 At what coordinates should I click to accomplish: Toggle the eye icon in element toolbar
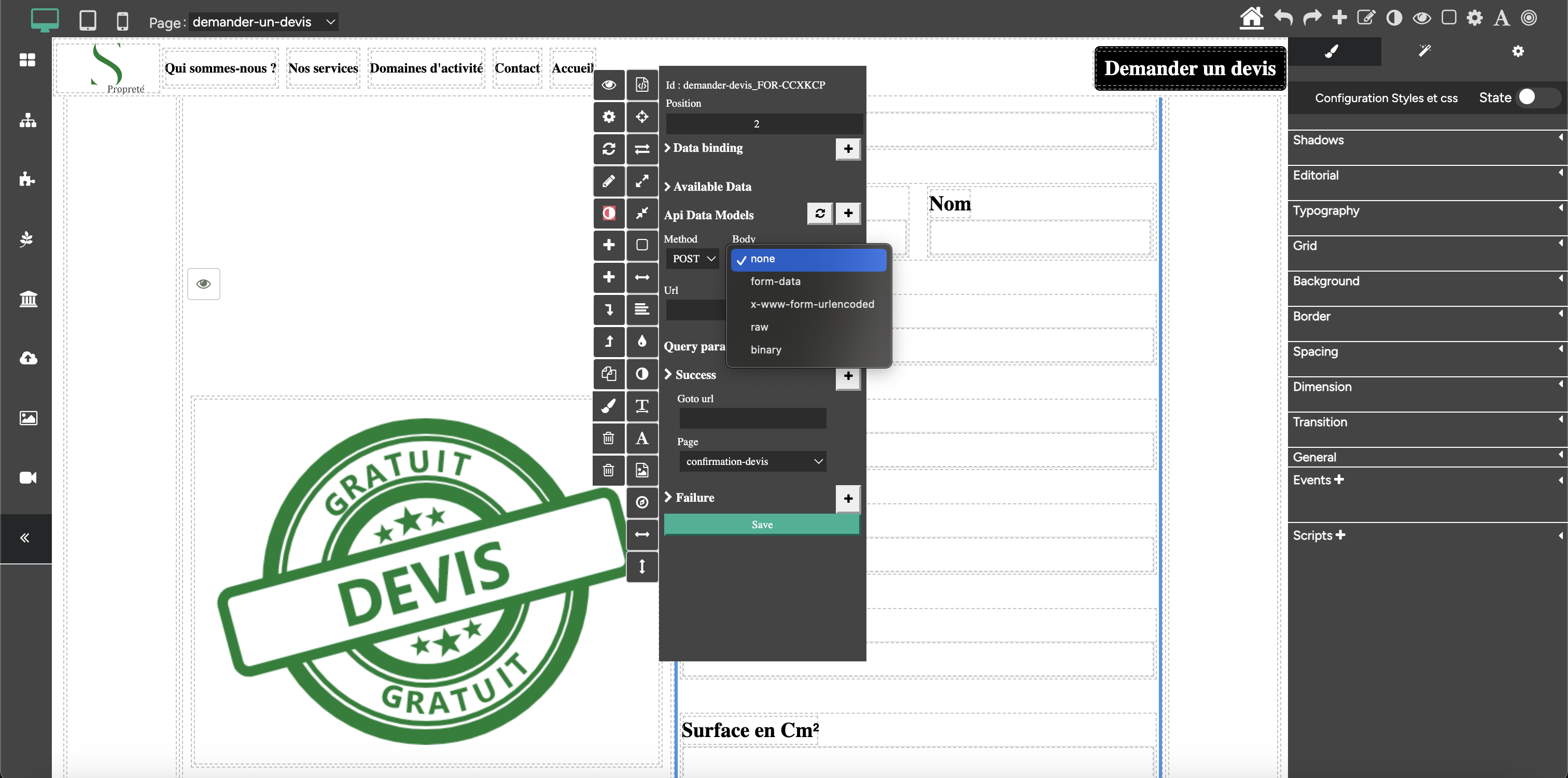click(609, 84)
